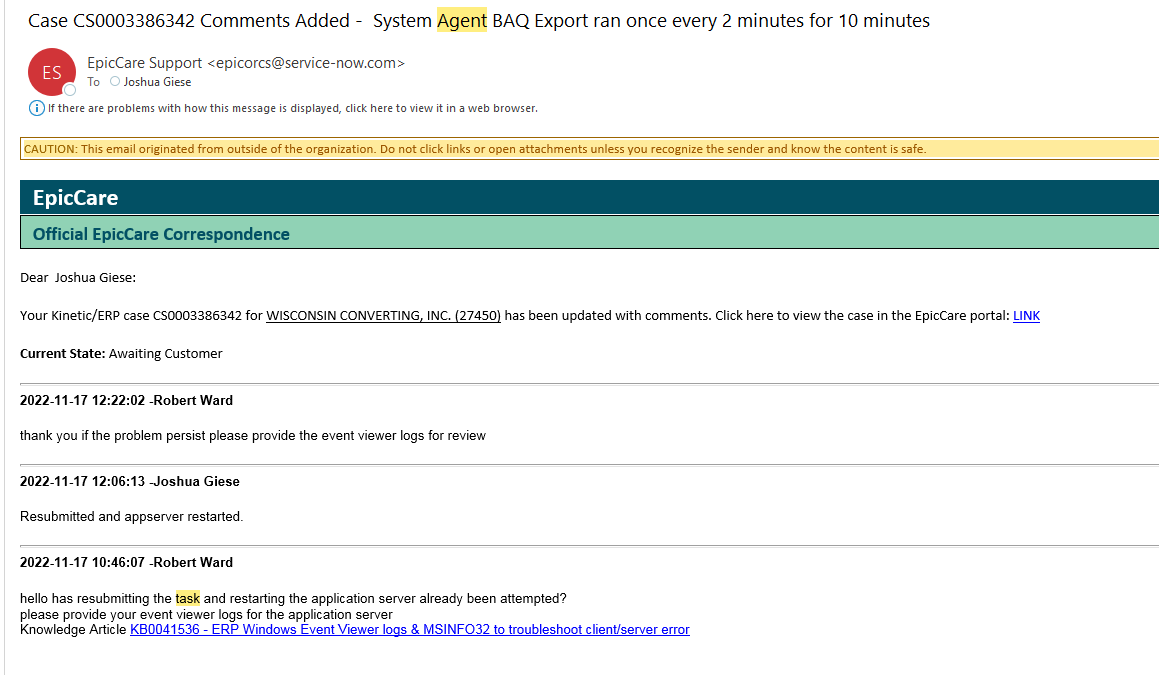Click the 2022-11-17 12:06:13 Joshua Giese comment header
1159x675 pixels.
coord(129,482)
